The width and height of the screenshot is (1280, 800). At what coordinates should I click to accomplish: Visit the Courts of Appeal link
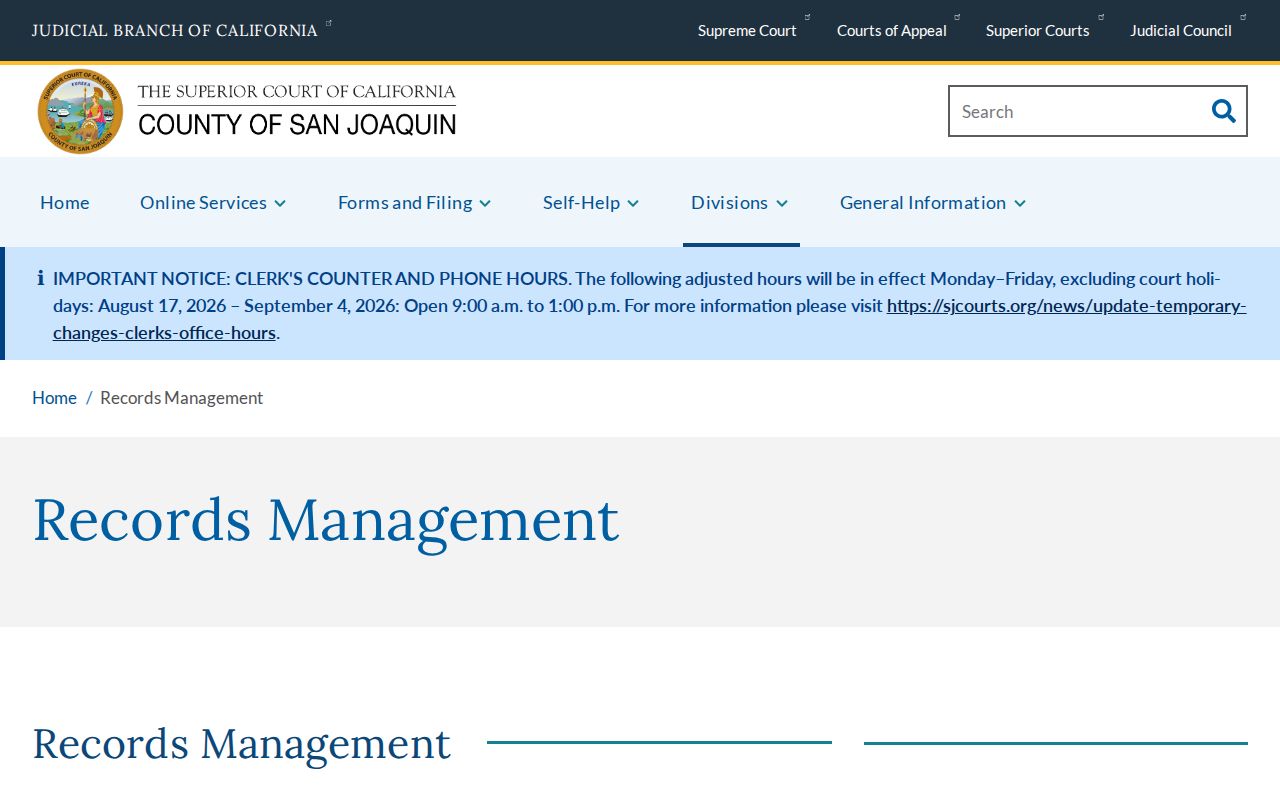[892, 30]
